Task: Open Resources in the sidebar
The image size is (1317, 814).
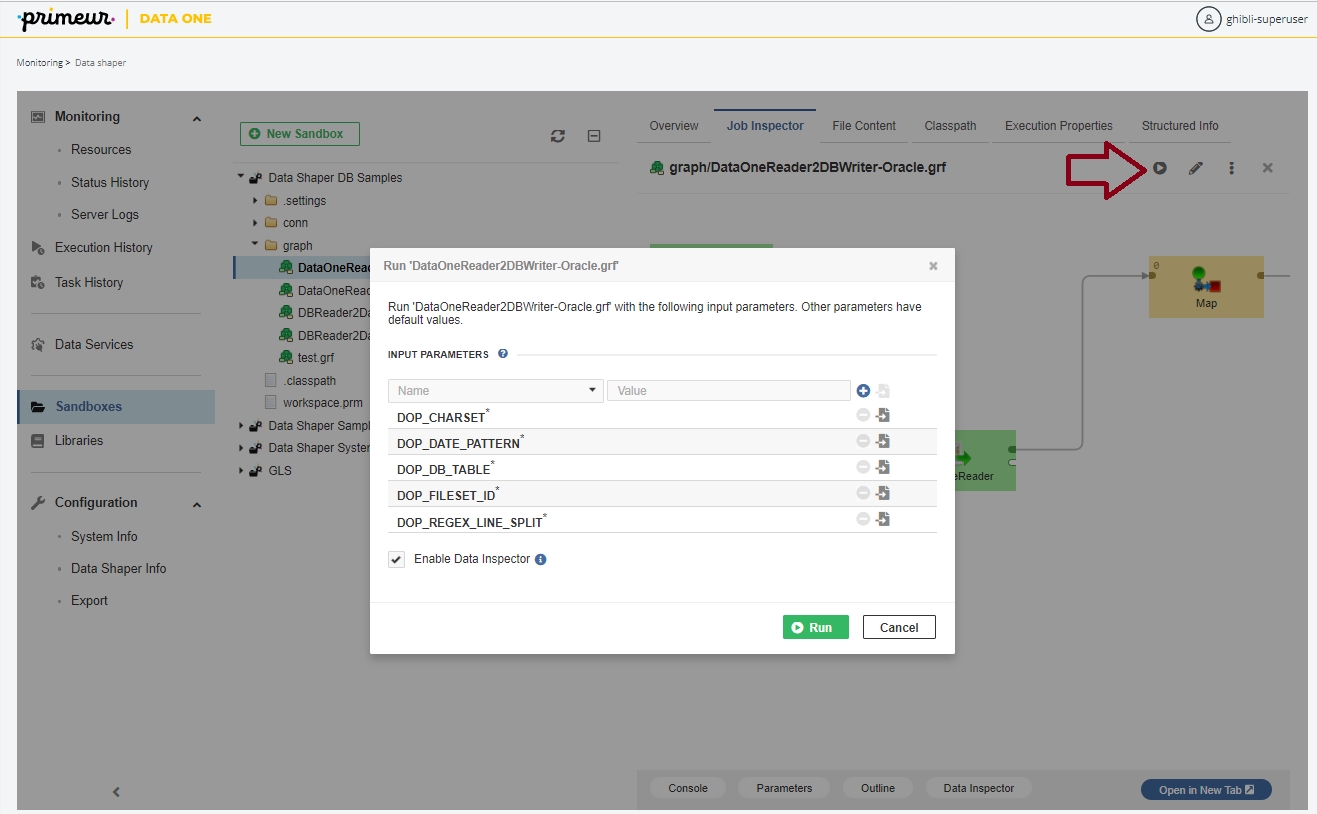Action: point(101,150)
